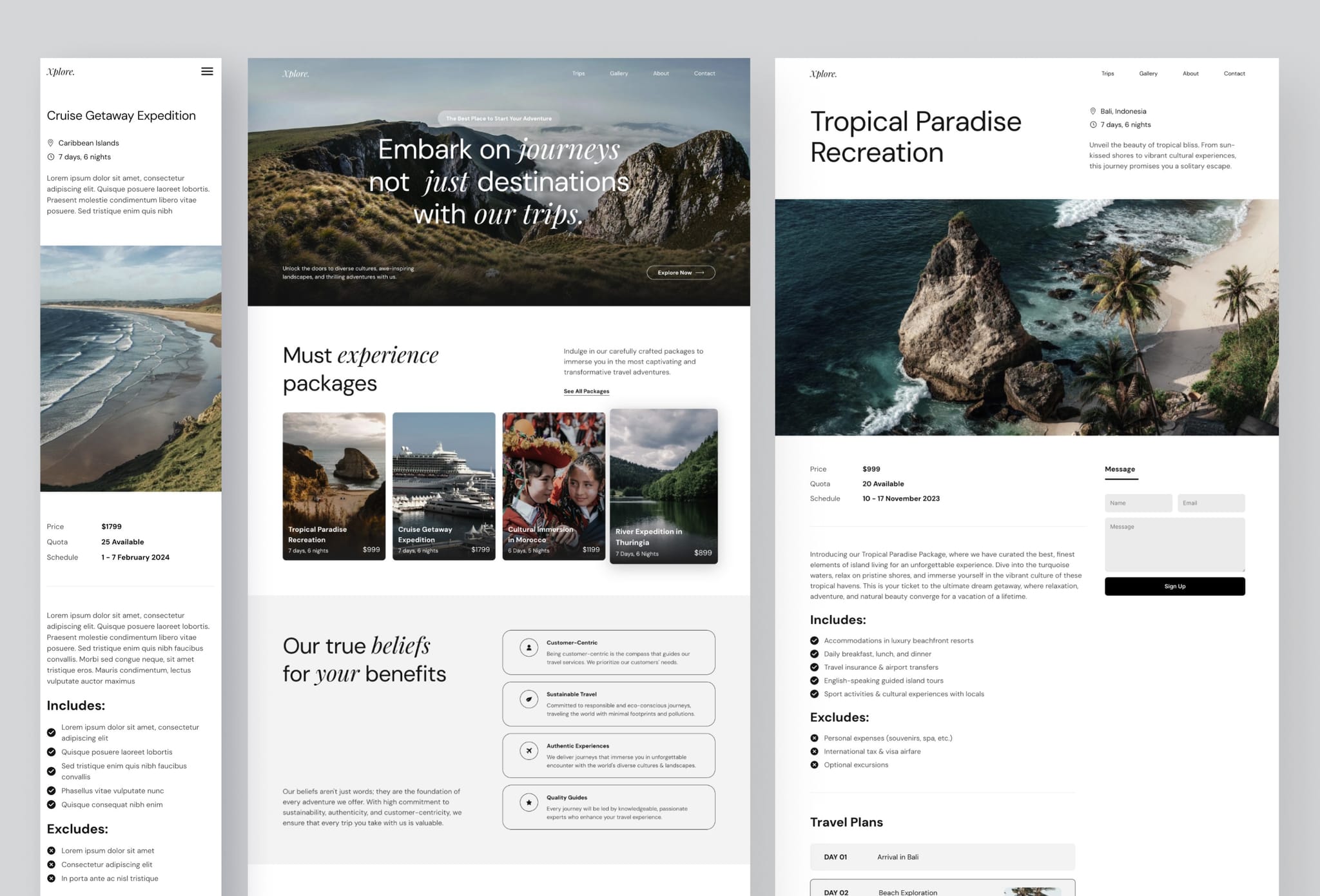Click the Xplore logo on detail page
The width and height of the screenshot is (1320, 896).
[823, 74]
